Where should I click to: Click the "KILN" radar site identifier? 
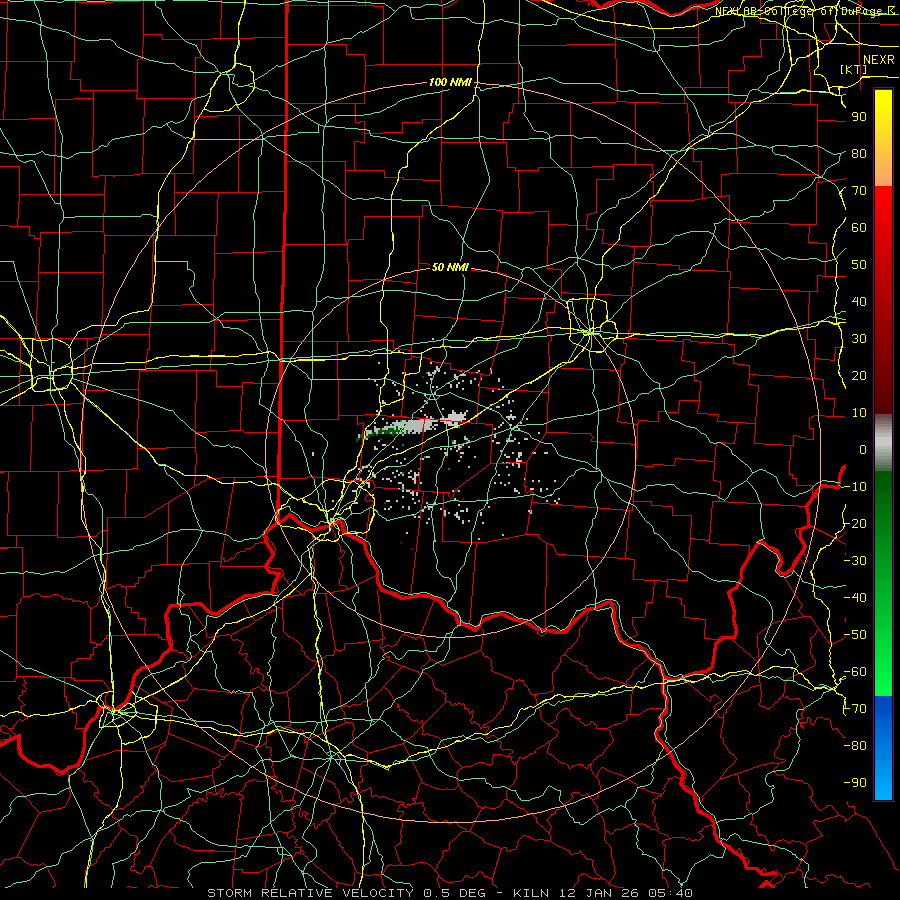(530, 893)
